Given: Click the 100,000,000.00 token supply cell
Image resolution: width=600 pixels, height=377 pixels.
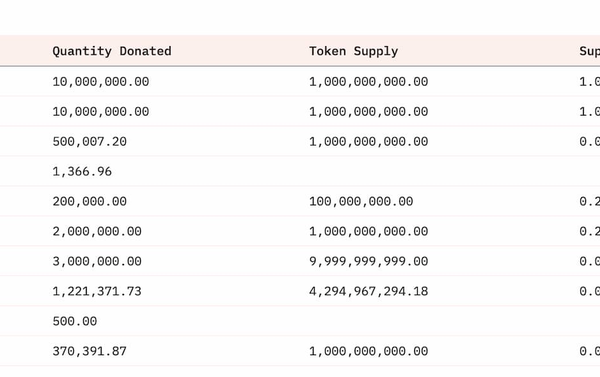Looking at the screenshot, I should pyautogui.click(x=361, y=201).
